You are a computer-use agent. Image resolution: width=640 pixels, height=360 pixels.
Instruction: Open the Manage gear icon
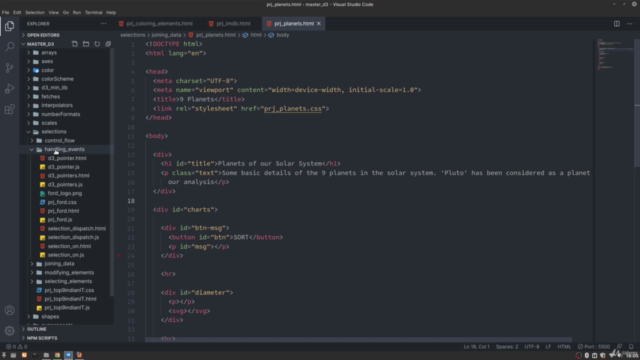tap(9, 331)
